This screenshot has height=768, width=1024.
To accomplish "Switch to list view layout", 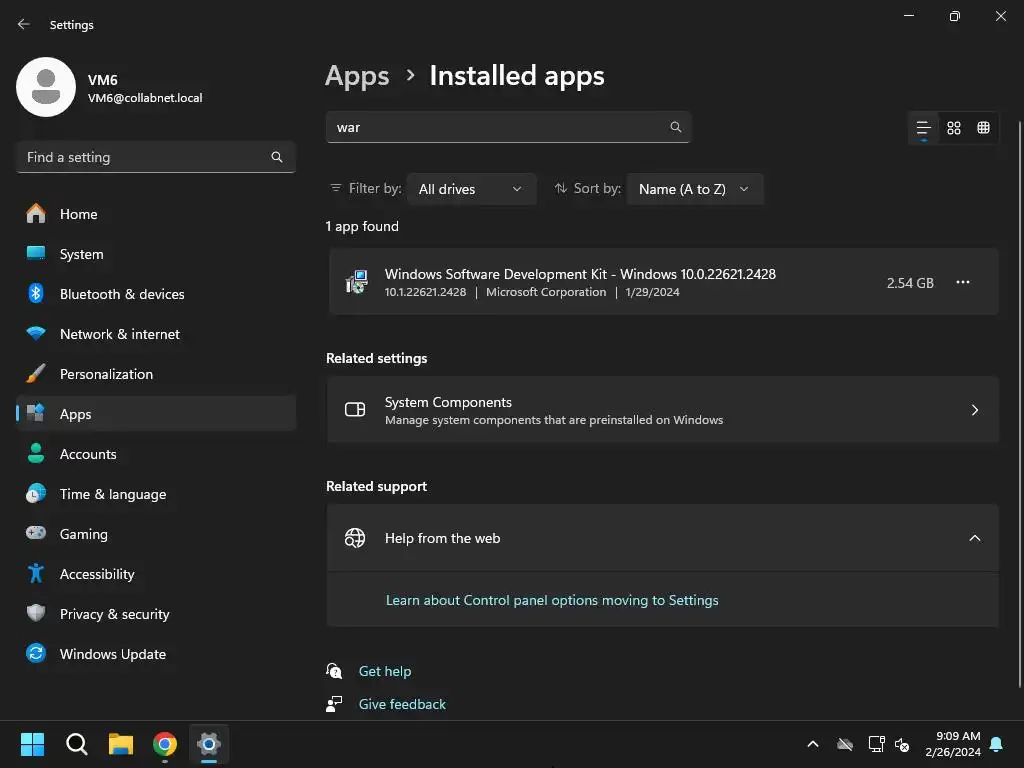I will point(924,128).
